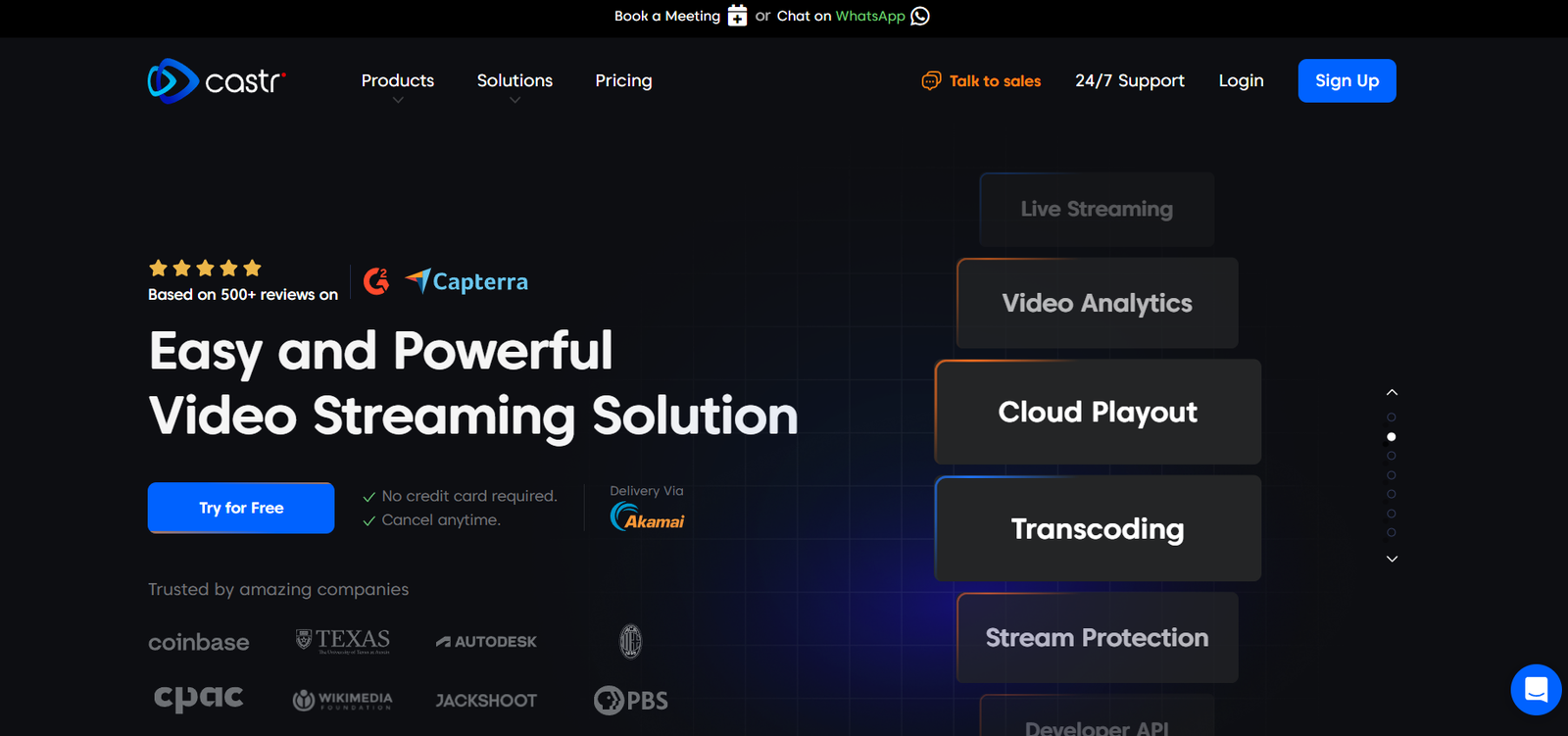Click the Talk to sales chat icon
1568x736 pixels.
[x=931, y=80]
